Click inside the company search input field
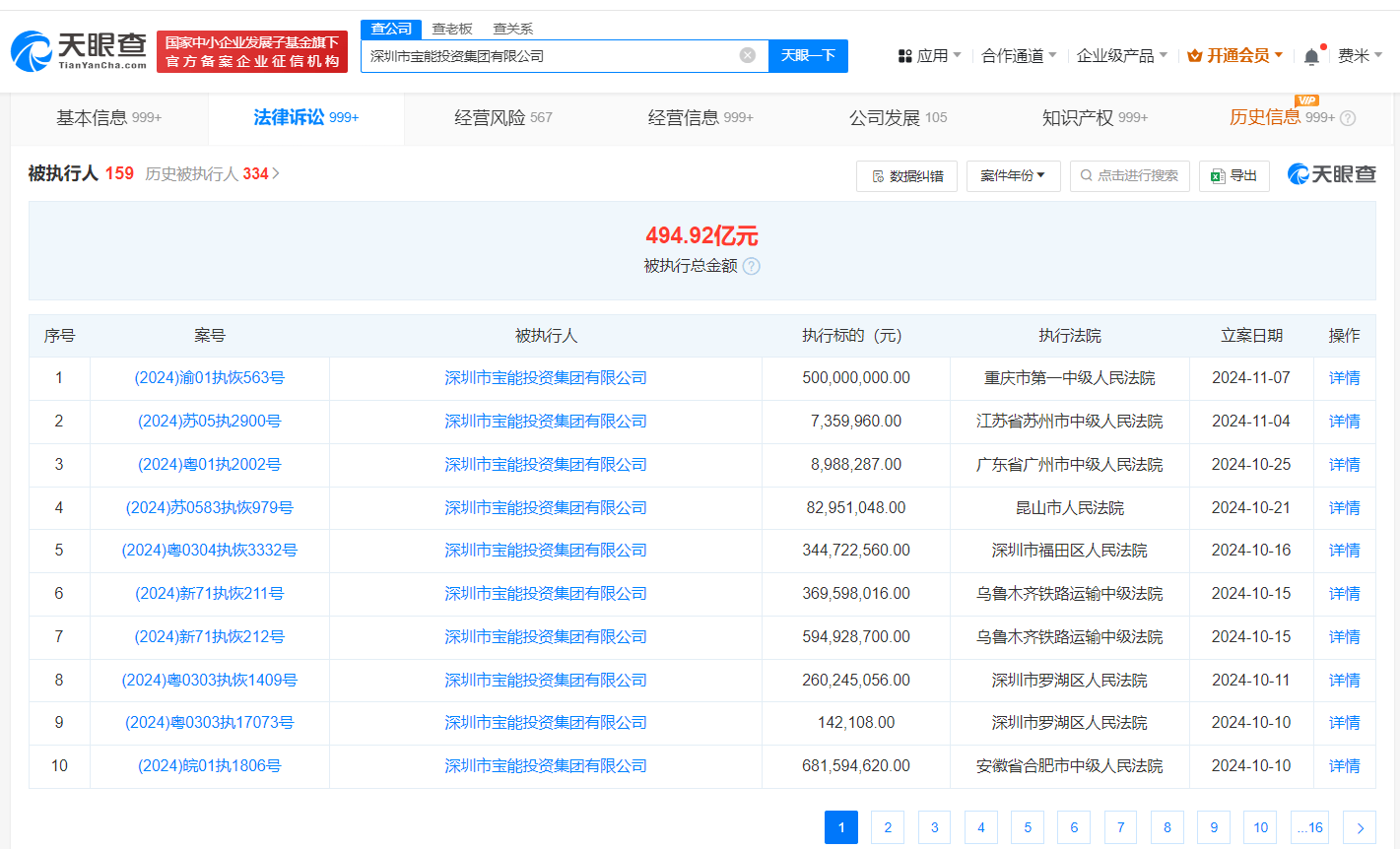 (x=547, y=56)
